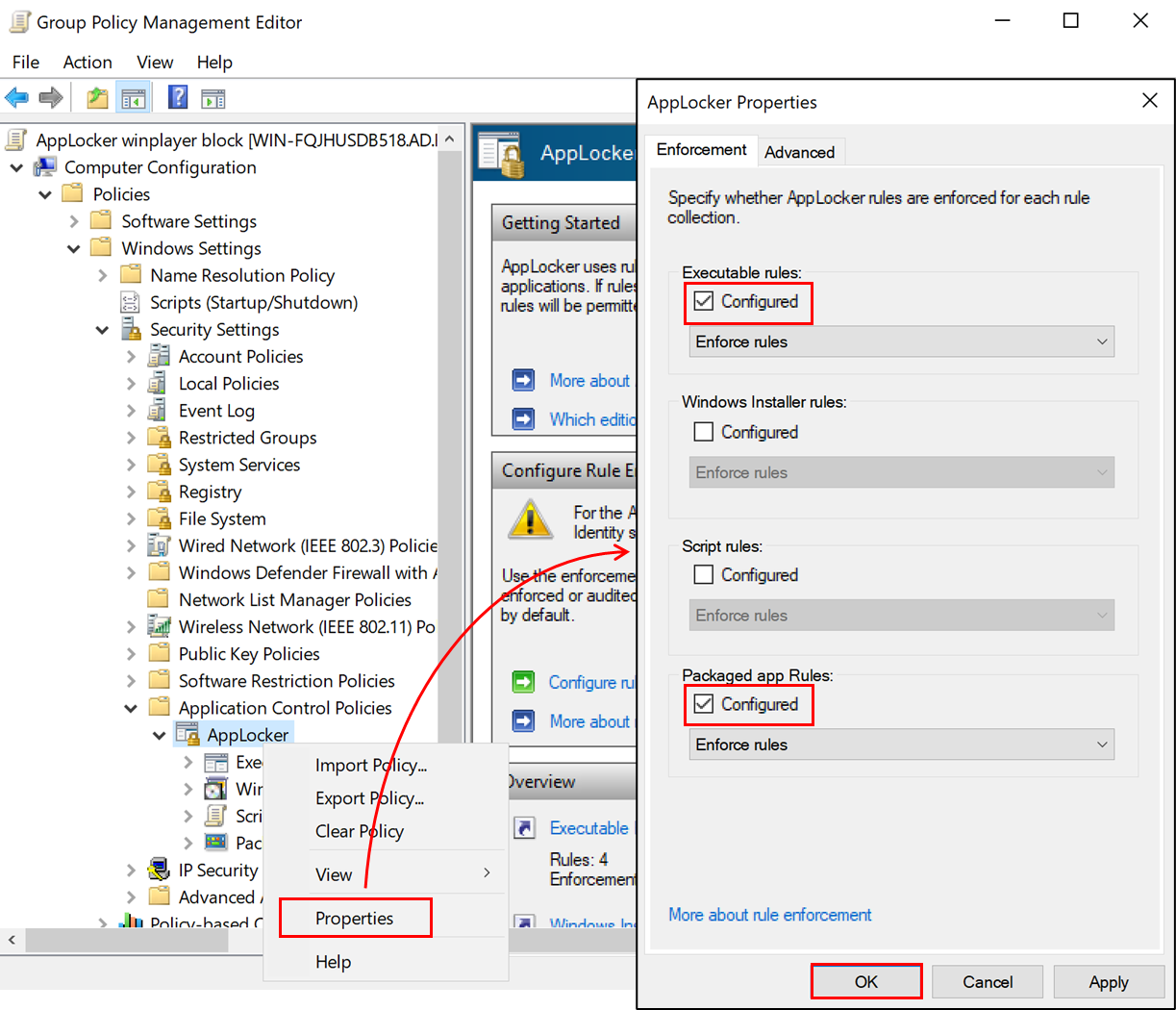The height and width of the screenshot is (1010, 1176).
Task: Click the horizontal scrollbar left arrow
Action: [x=12, y=940]
